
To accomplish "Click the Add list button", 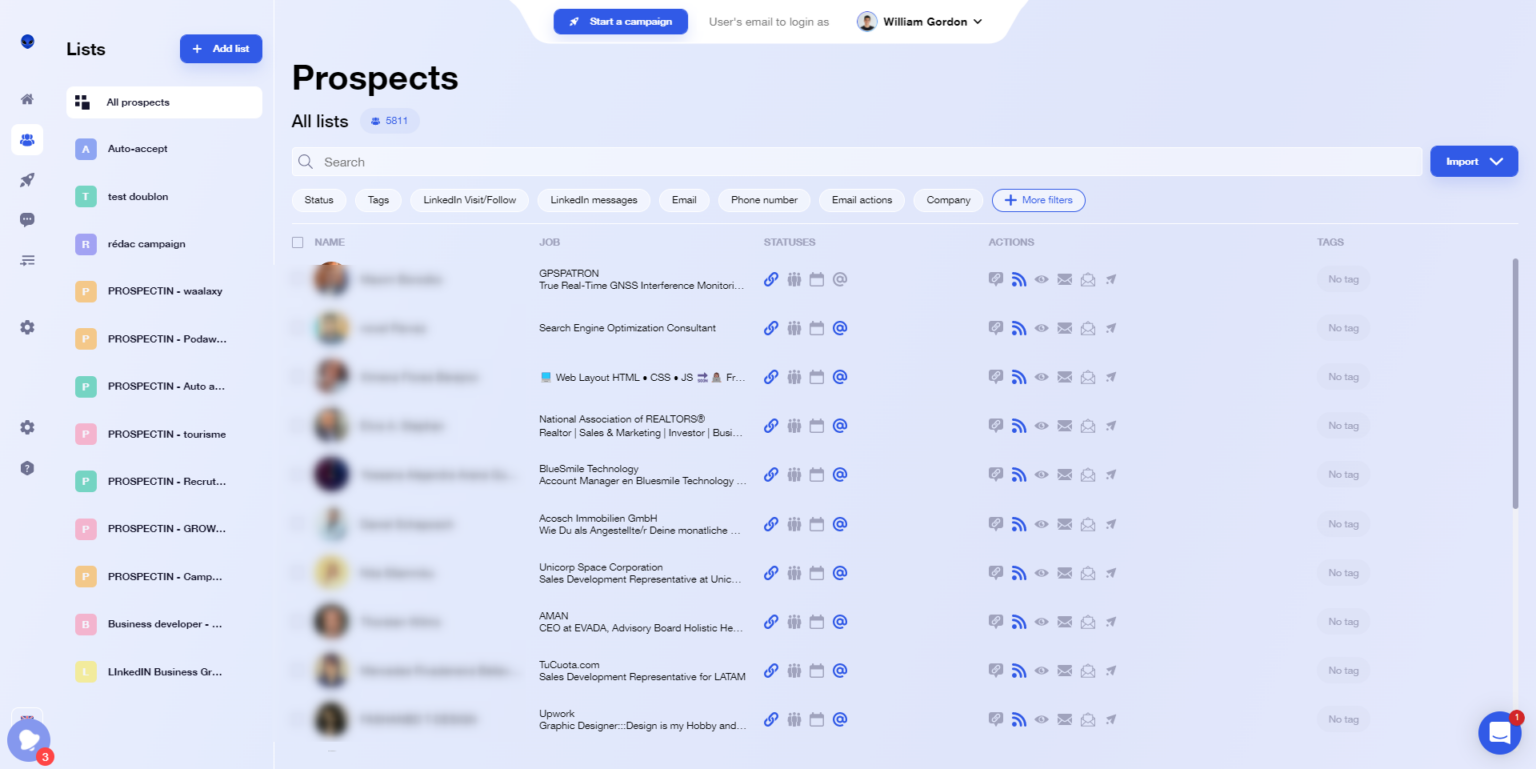I will 221,49.
